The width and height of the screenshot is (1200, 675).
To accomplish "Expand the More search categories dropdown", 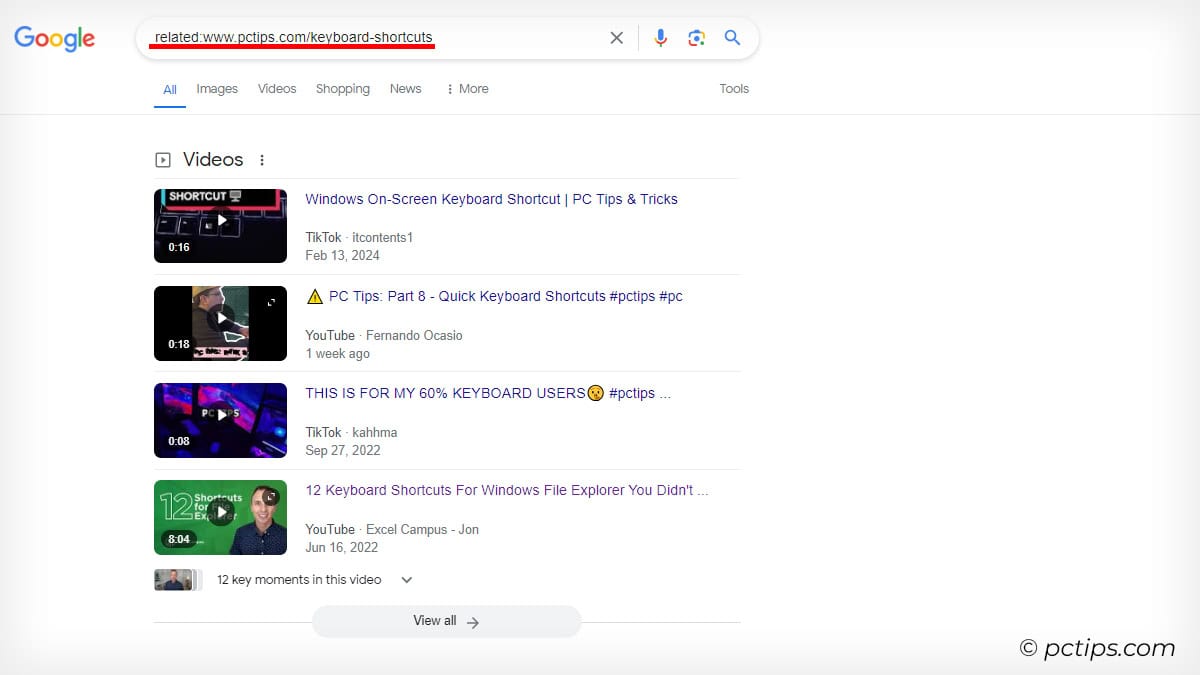I will [466, 89].
